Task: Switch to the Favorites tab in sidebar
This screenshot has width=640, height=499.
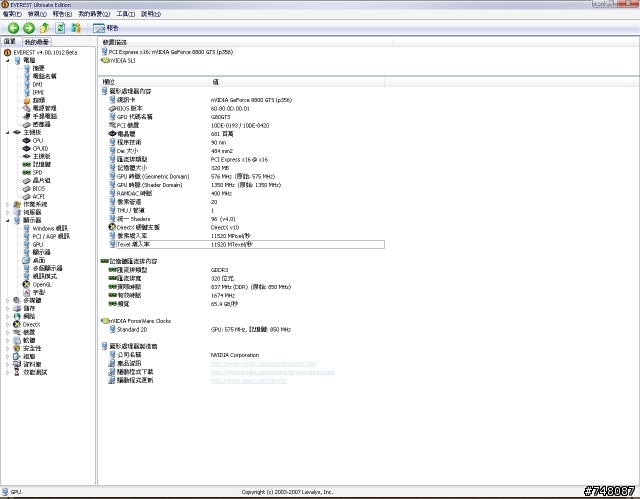Action: (x=36, y=42)
